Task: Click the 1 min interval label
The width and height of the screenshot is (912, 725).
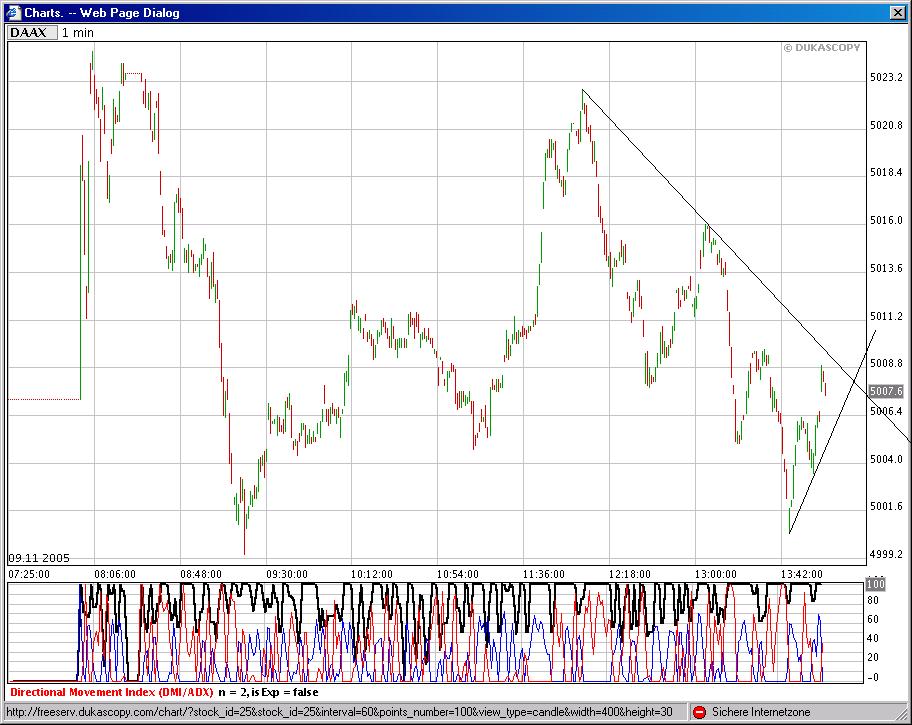Action: 77,33
